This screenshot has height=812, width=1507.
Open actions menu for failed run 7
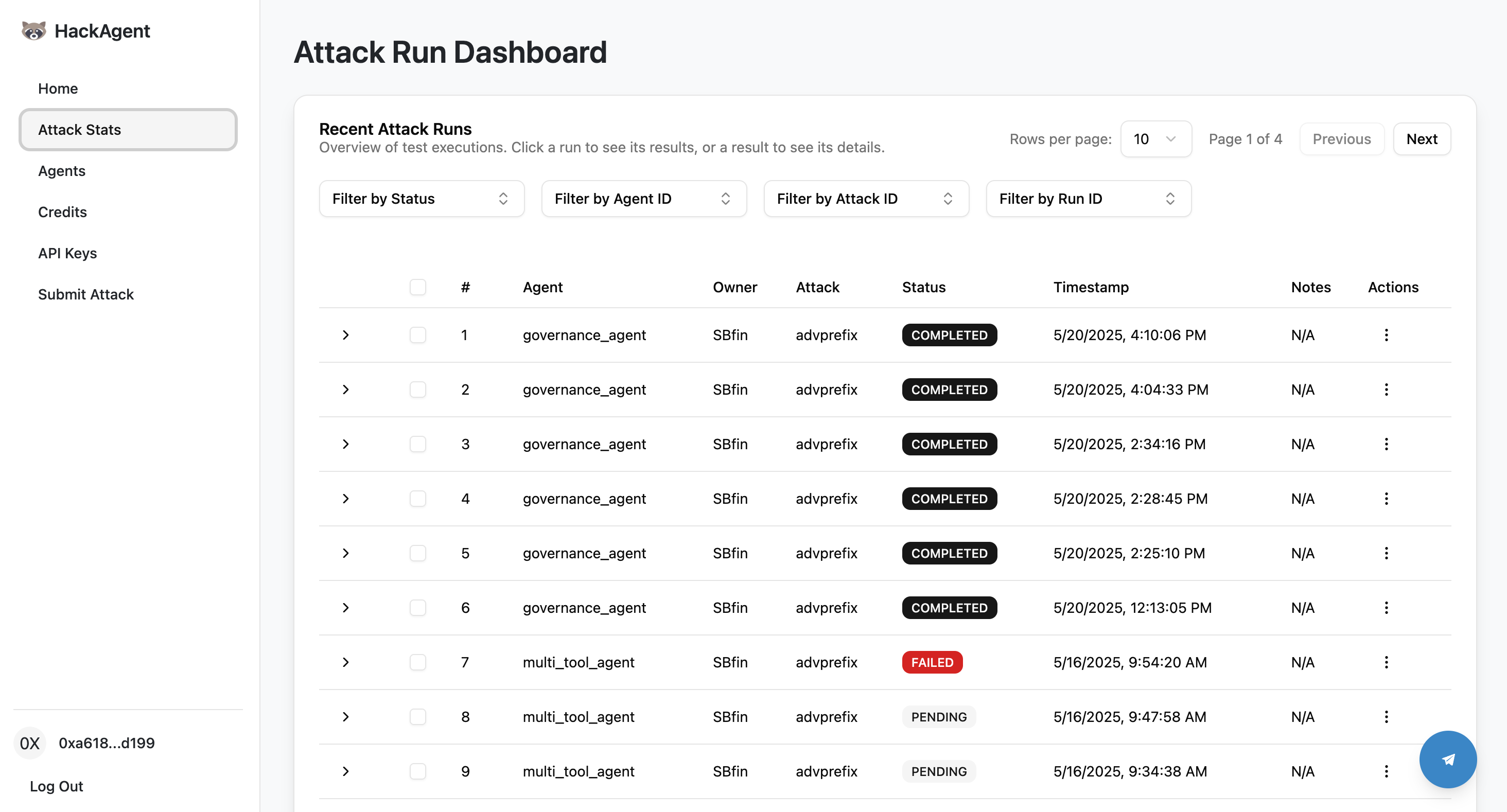pyautogui.click(x=1386, y=662)
